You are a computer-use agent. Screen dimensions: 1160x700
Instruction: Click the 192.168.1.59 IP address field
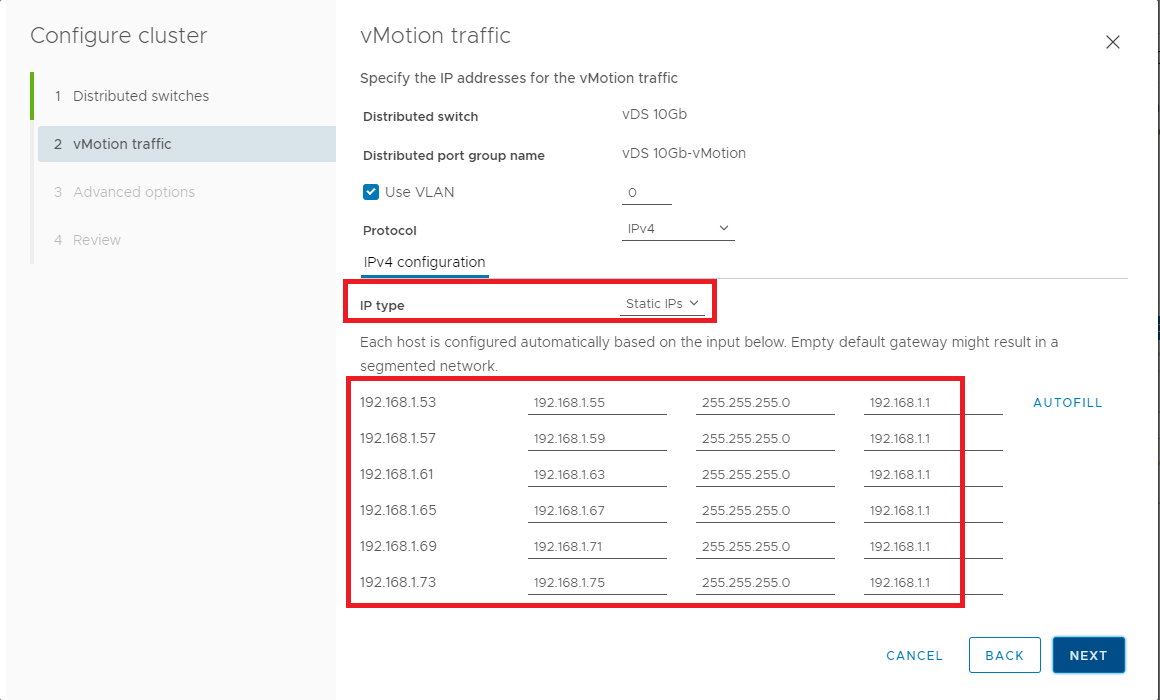click(x=596, y=439)
